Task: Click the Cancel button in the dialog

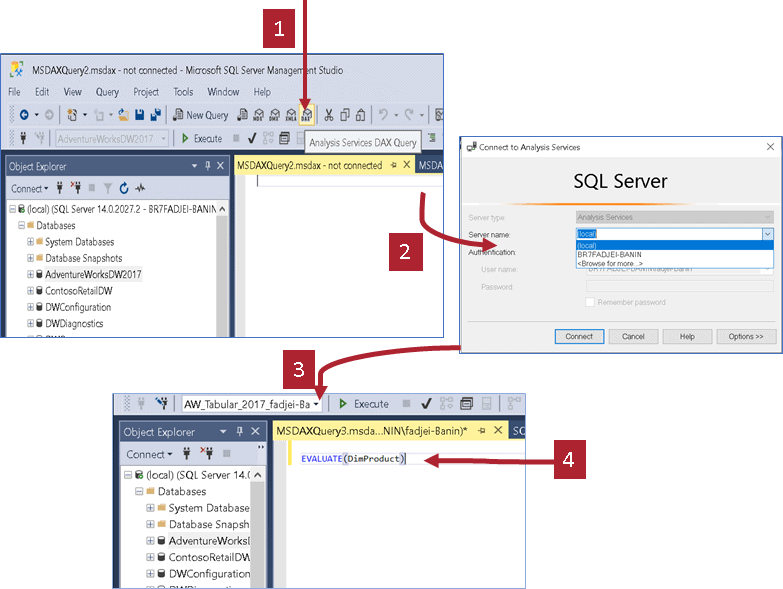Action: click(x=633, y=336)
